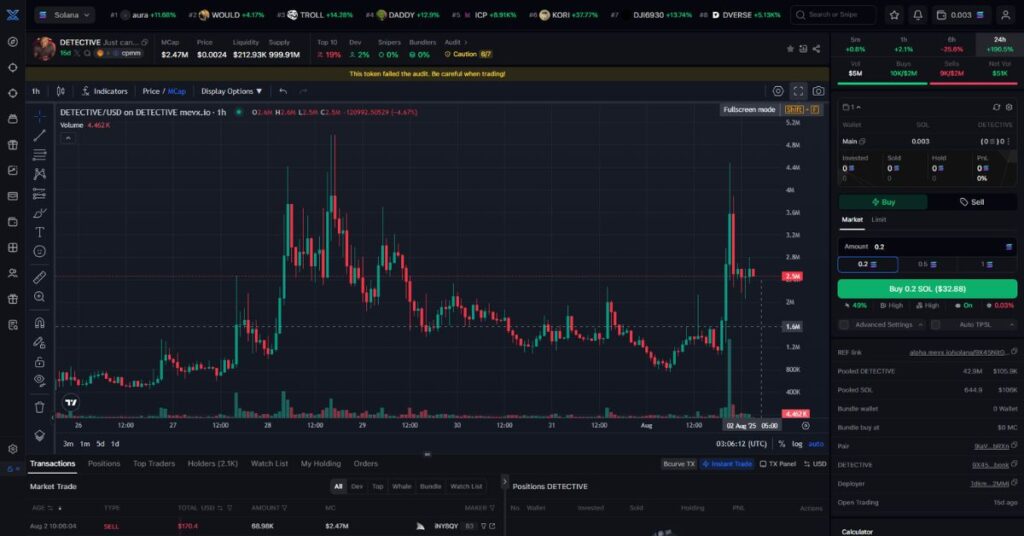Select the crosshair cursor tool
Screen dimensions: 1024x536
tap(40, 116)
